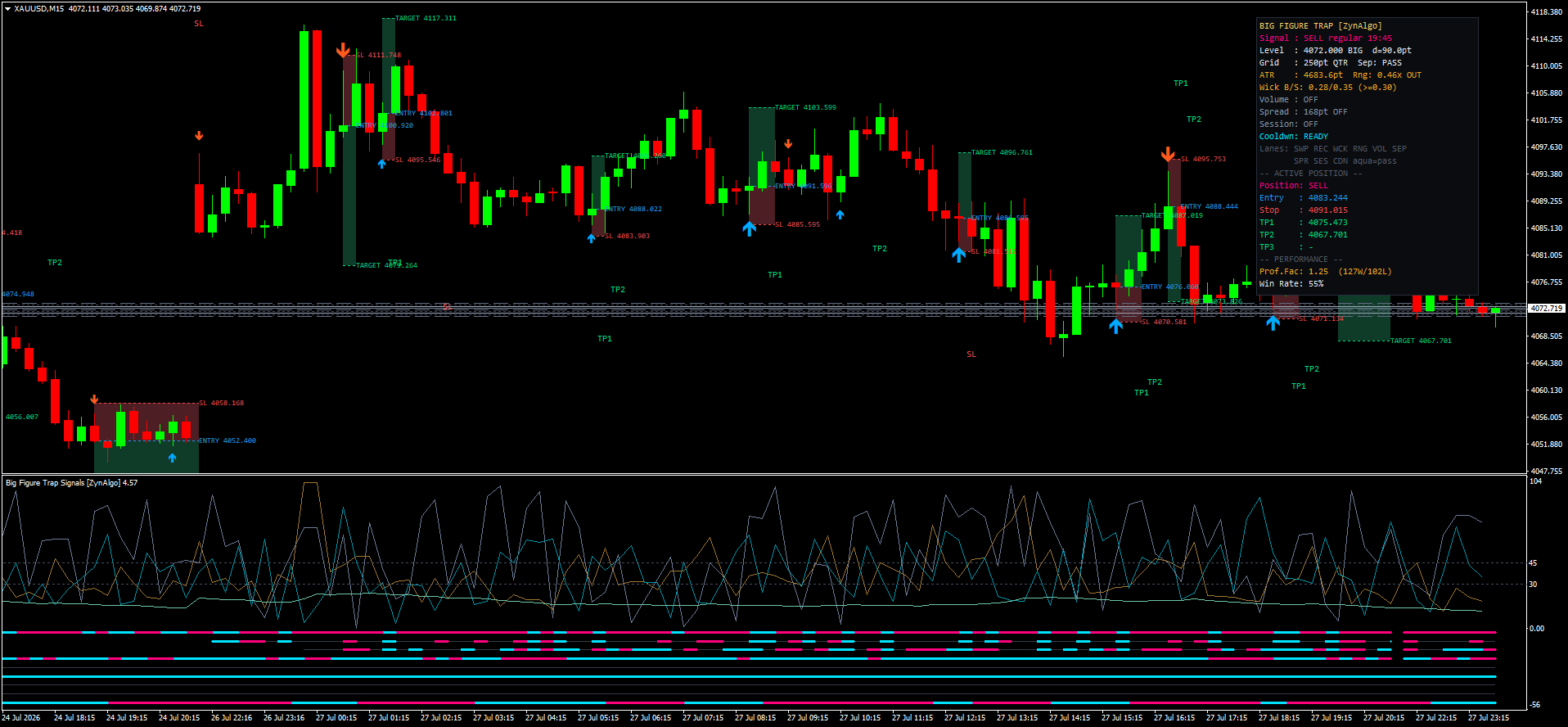
Task: Select the orange arrow under TARGET 4103.599
Action: click(x=788, y=144)
